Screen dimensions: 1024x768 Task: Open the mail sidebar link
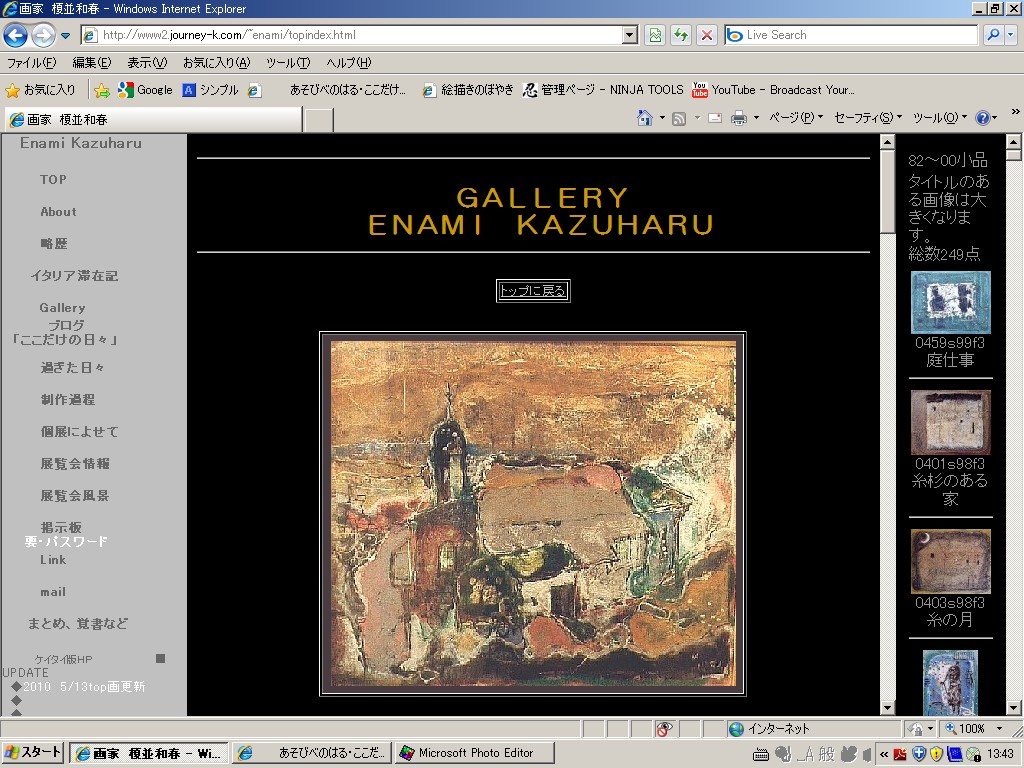tap(53, 592)
